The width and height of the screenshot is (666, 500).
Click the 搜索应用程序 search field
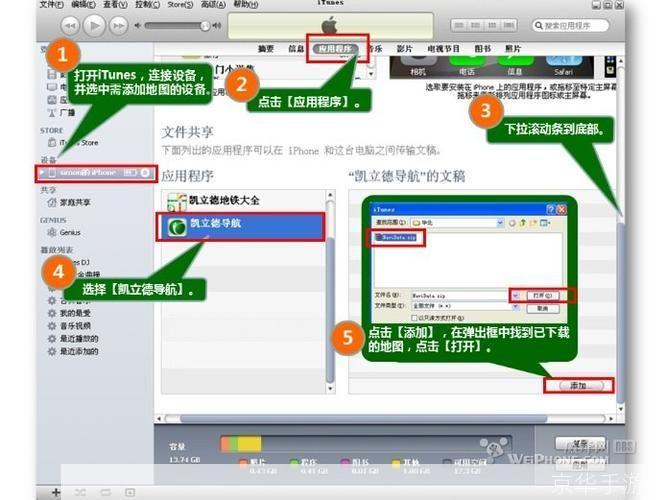[570, 25]
